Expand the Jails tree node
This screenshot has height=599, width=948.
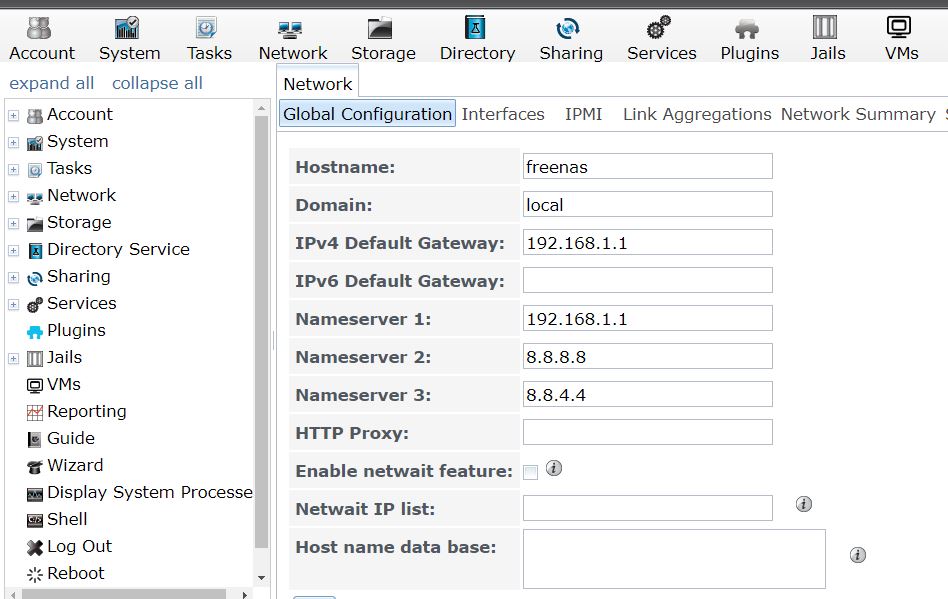14,358
